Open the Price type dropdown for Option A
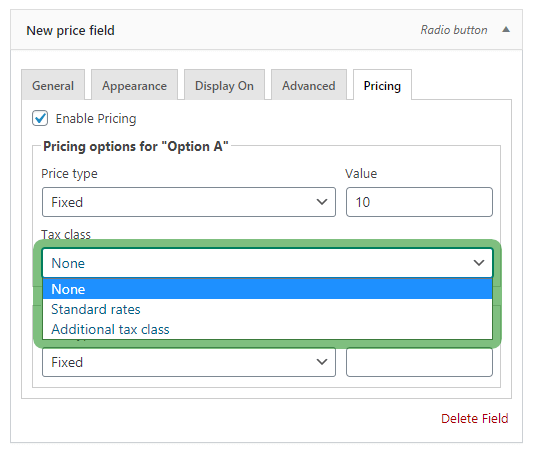Screen dimensions: 533x452 [x=189, y=202]
